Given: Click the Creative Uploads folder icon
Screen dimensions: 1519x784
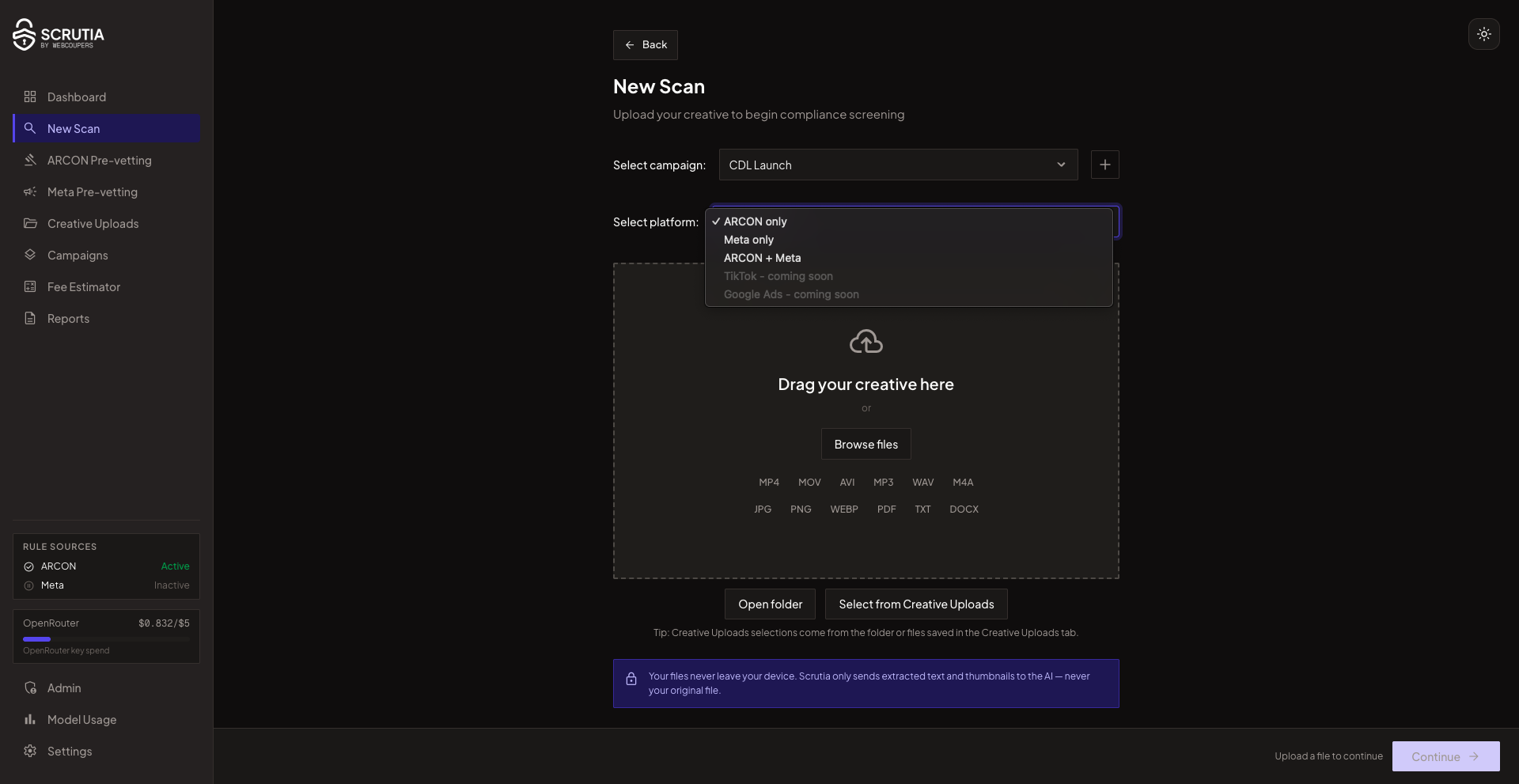Looking at the screenshot, I should point(30,223).
